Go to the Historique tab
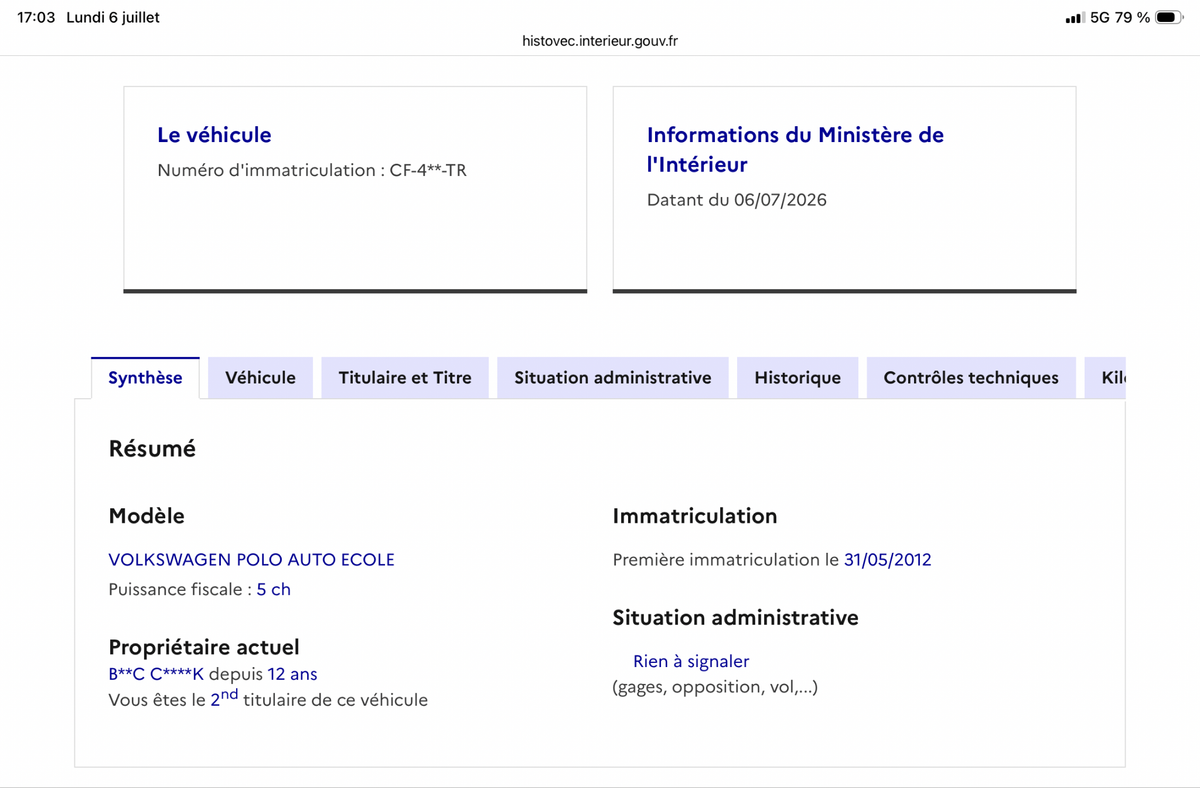 tap(798, 377)
